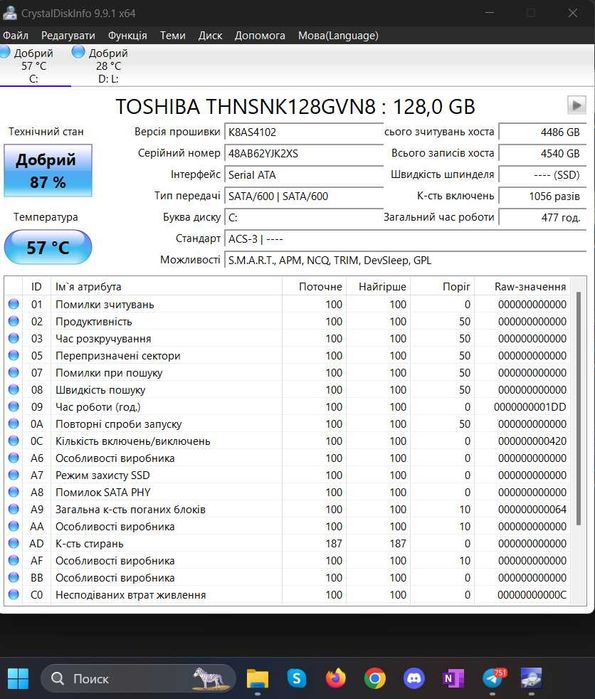Click status icon for row 07 Помилки при пошуку
This screenshot has height=699, width=595.
[x=13, y=372]
